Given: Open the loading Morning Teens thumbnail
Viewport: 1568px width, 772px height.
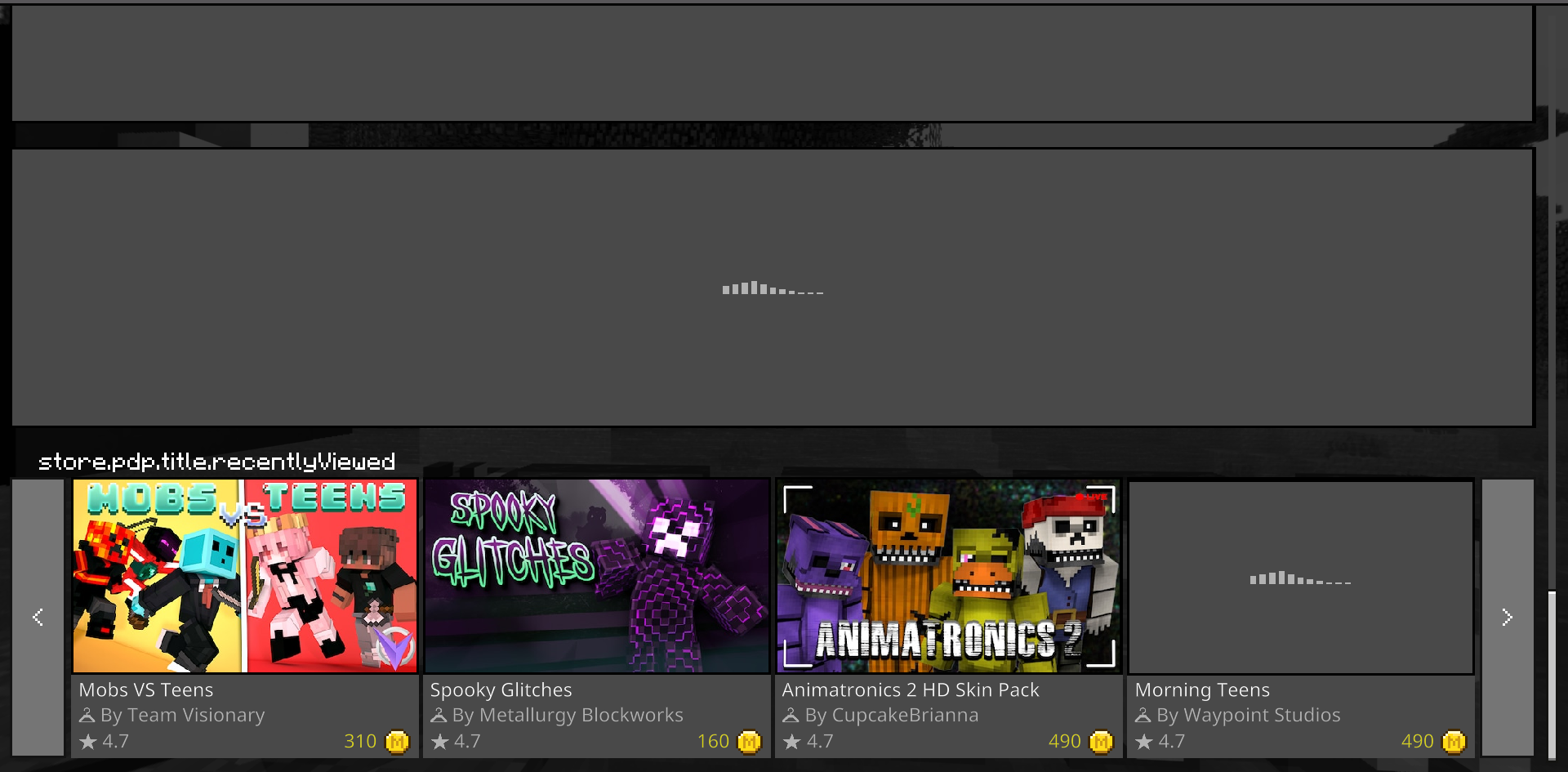Looking at the screenshot, I should 1301,578.
